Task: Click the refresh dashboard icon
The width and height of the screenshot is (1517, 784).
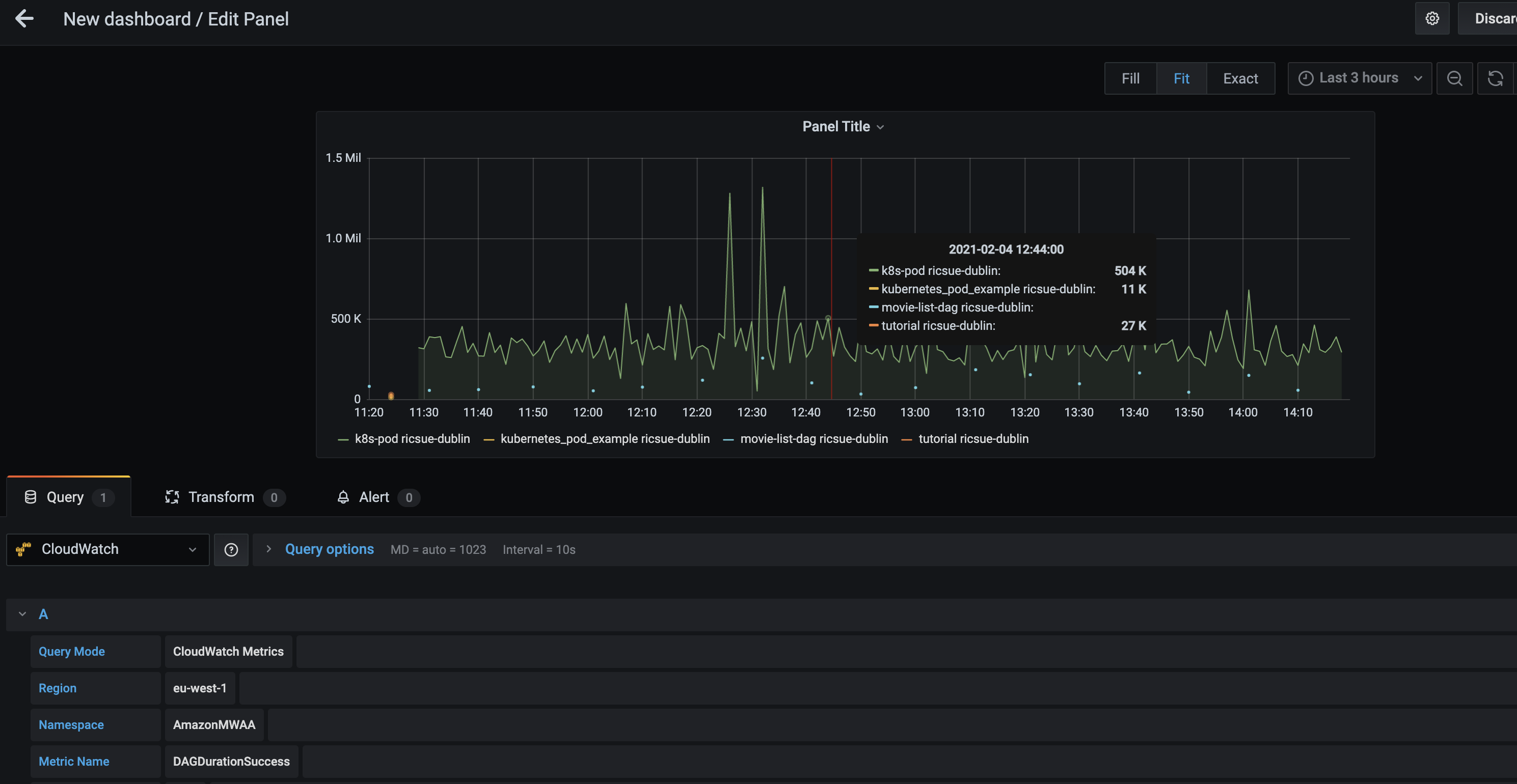Action: (1495, 78)
